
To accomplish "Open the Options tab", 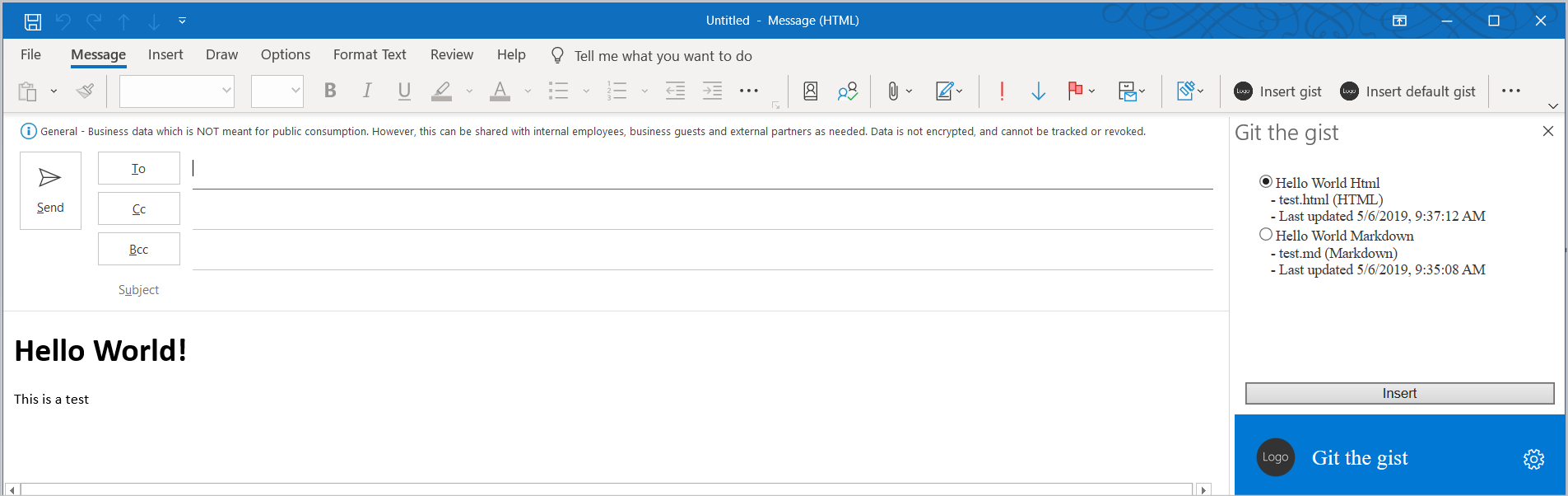I will (286, 54).
